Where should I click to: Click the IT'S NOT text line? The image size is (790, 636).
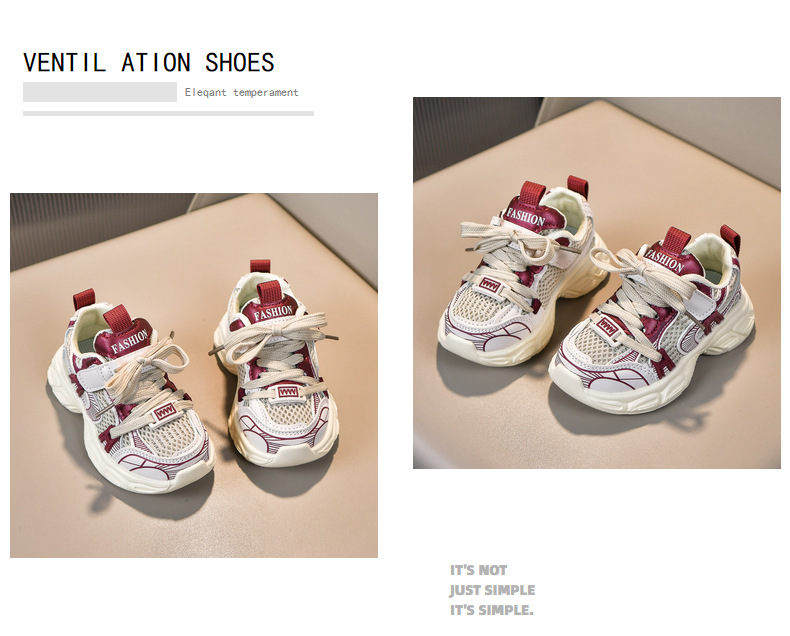[x=479, y=570]
